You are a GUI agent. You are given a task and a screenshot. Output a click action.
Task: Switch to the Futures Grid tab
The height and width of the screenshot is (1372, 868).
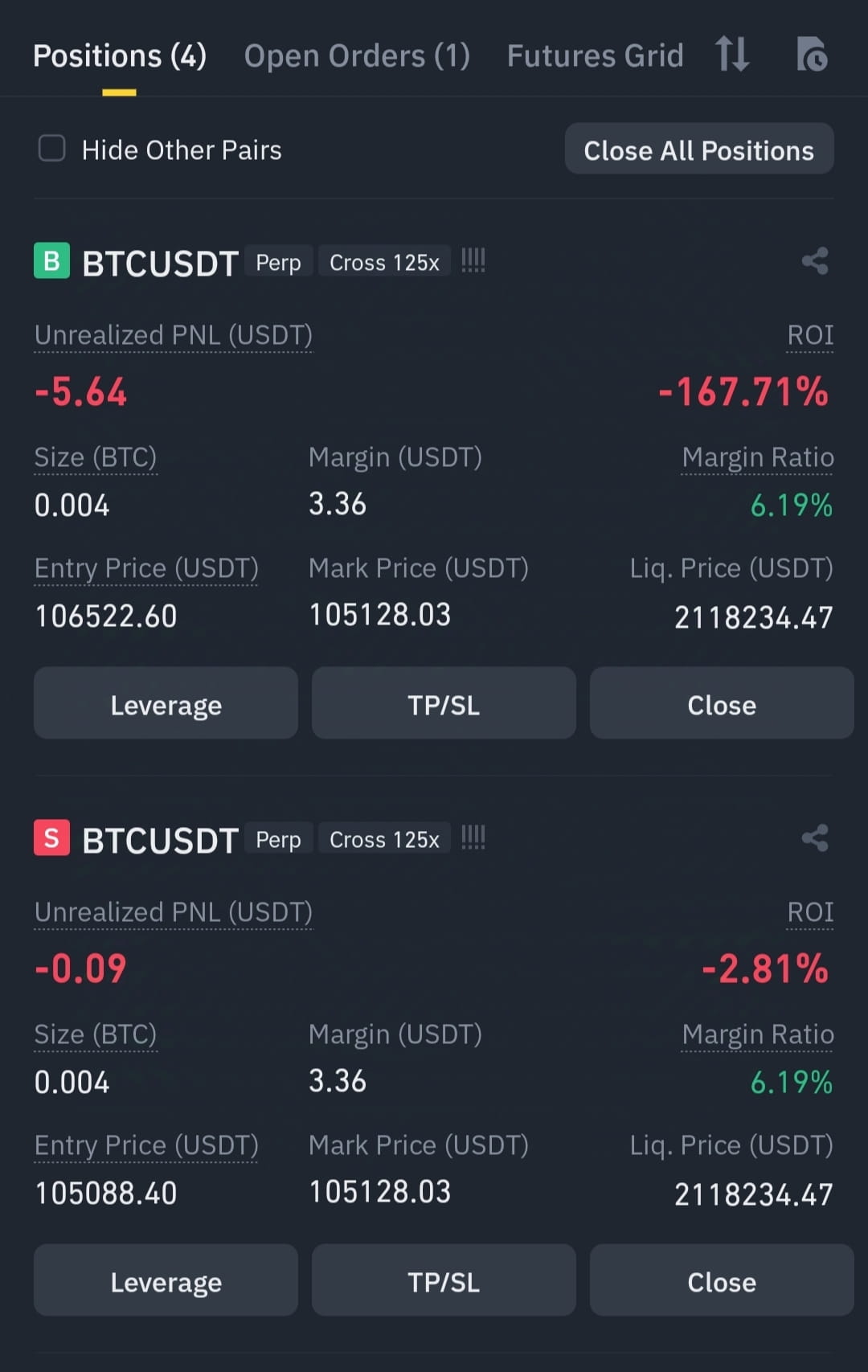[595, 56]
